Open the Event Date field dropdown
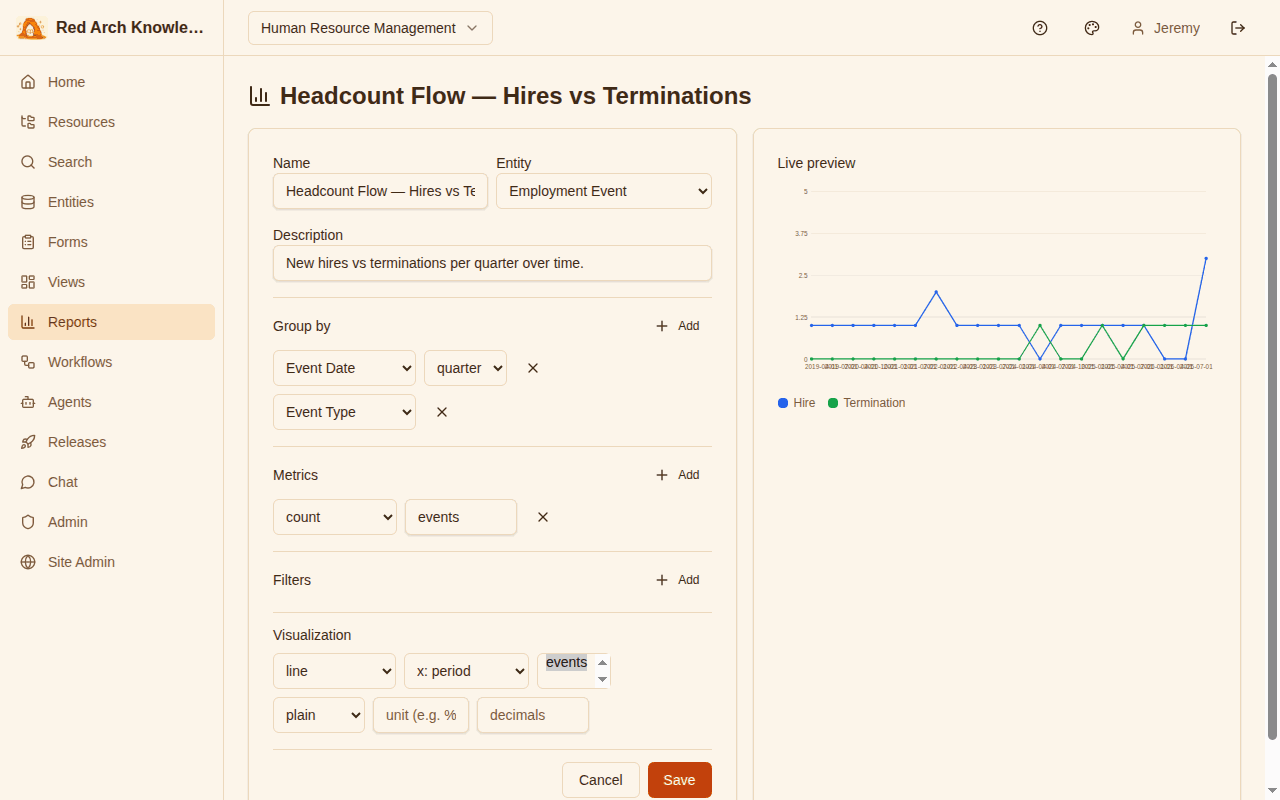 pos(344,368)
